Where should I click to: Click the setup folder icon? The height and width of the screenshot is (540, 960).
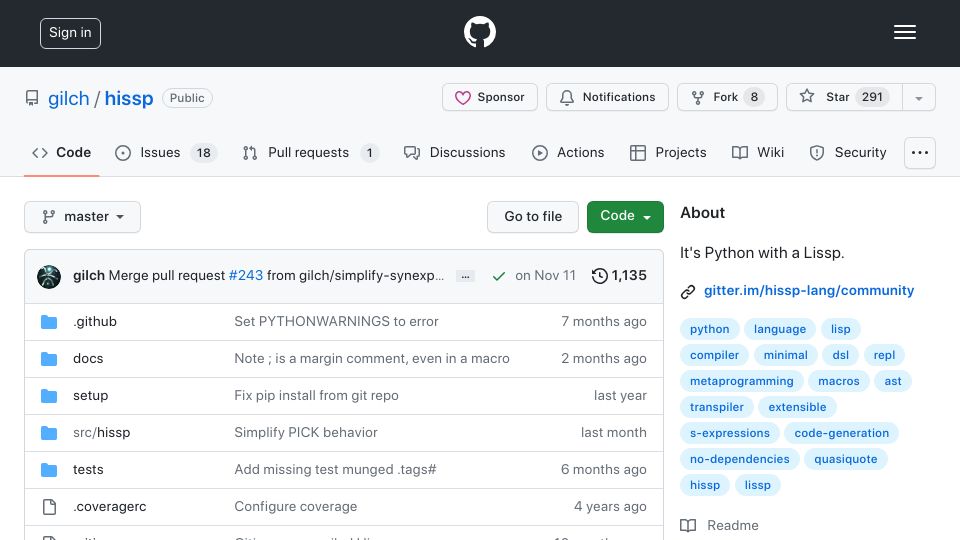tap(49, 396)
